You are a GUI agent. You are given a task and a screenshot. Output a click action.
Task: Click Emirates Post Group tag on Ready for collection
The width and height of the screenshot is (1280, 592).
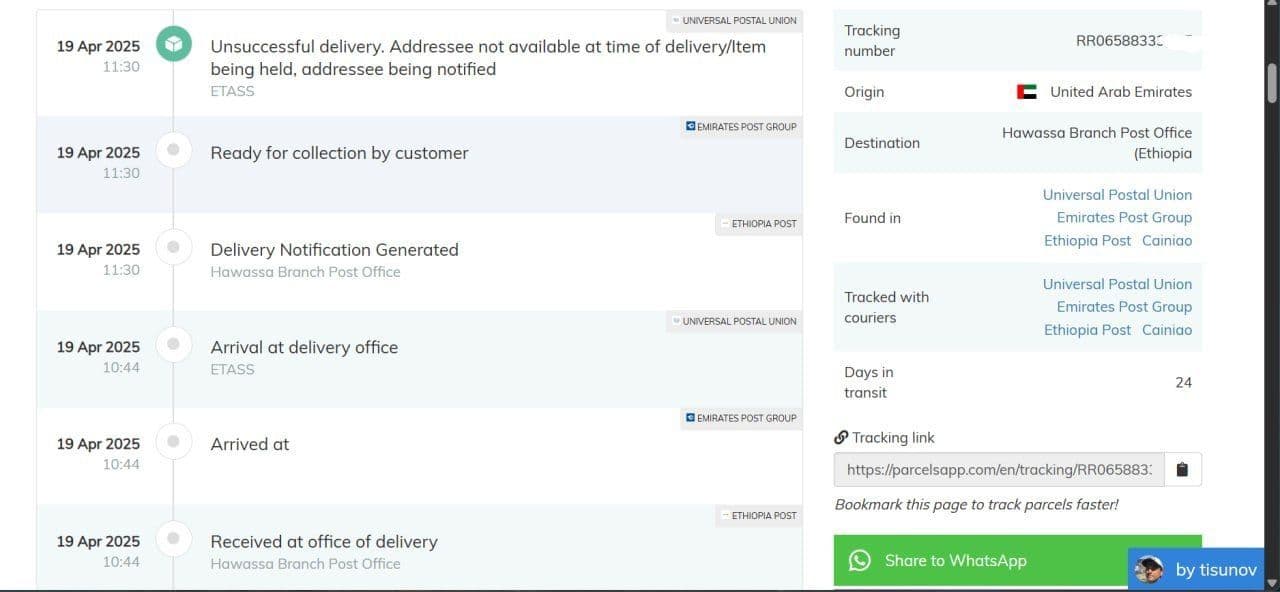(741, 127)
